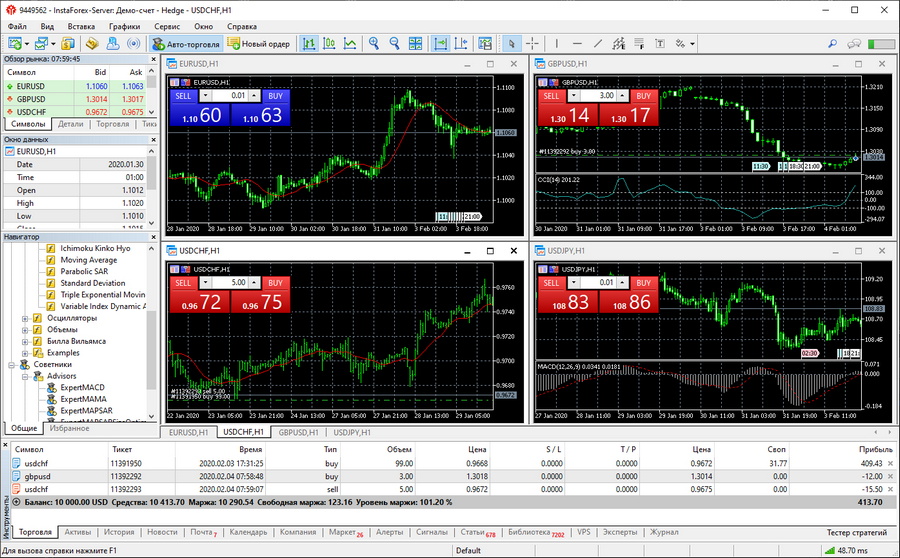Toggle the chart auto-scroll toolbar button
The height and width of the screenshot is (558, 900).
(x=441, y=44)
